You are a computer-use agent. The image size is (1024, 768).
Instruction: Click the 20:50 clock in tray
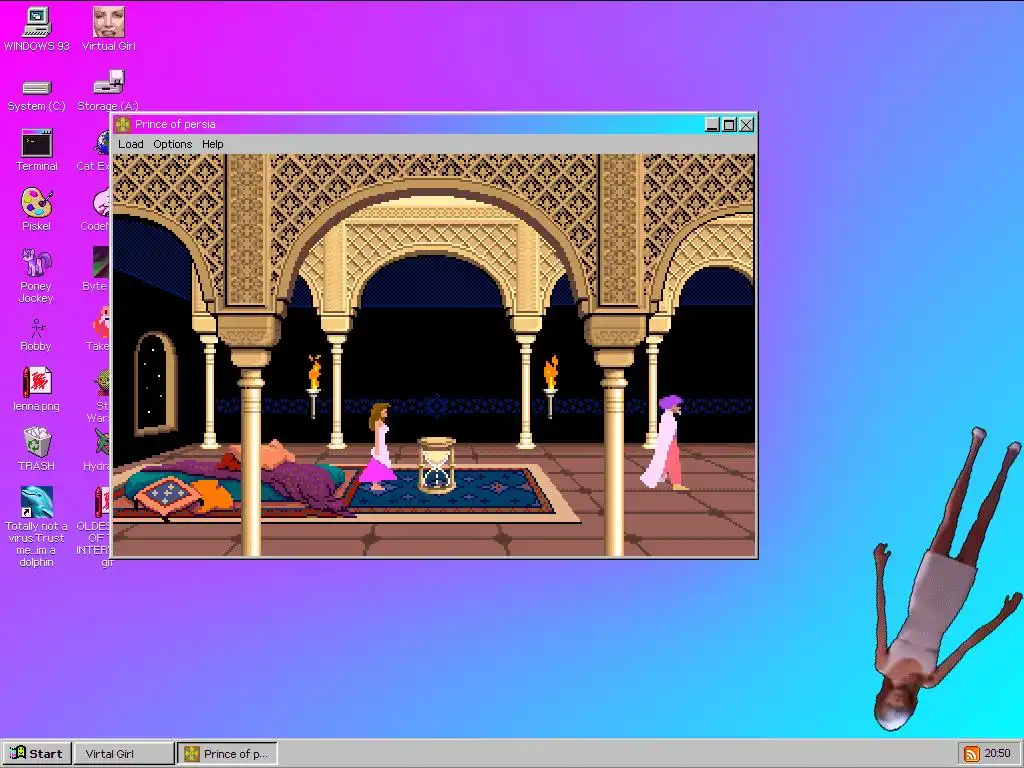(997, 754)
